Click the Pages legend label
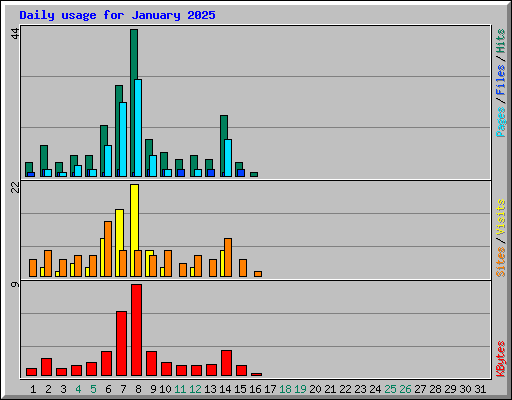The image size is (512, 400). (500, 122)
